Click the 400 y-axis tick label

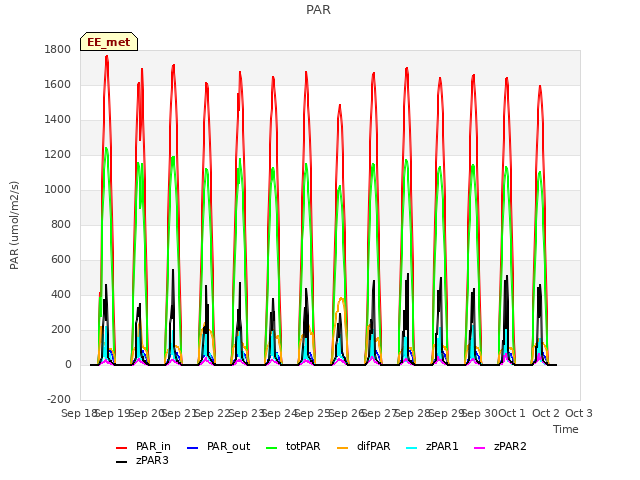(61, 295)
